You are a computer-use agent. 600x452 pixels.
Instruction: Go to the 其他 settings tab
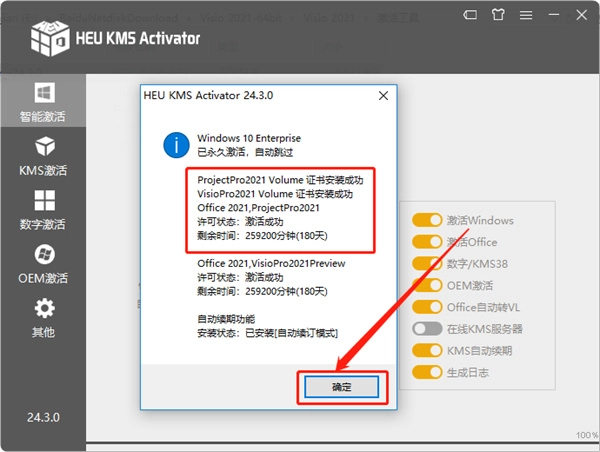tap(43, 318)
